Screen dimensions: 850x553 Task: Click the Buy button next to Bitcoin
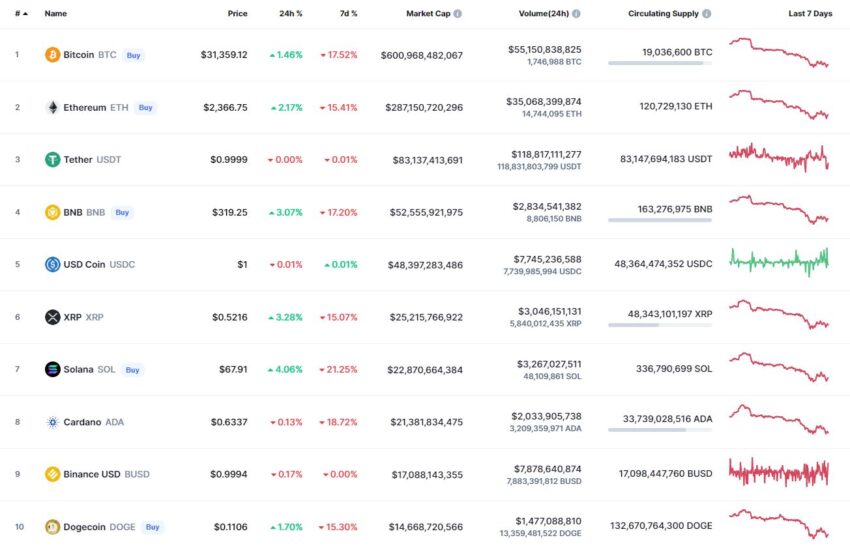pos(133,55)
